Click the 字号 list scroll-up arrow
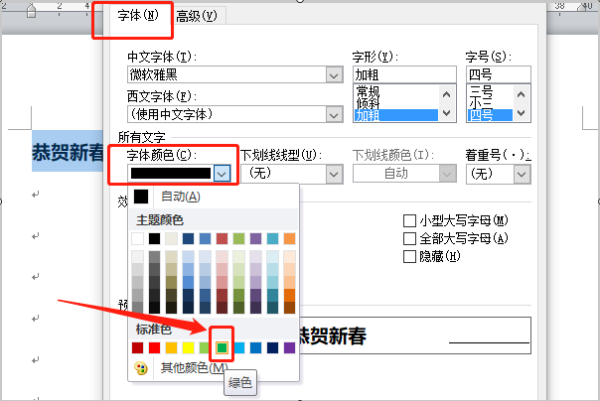The height and width of the screenshot is (401, 600). tap(521, 94)
